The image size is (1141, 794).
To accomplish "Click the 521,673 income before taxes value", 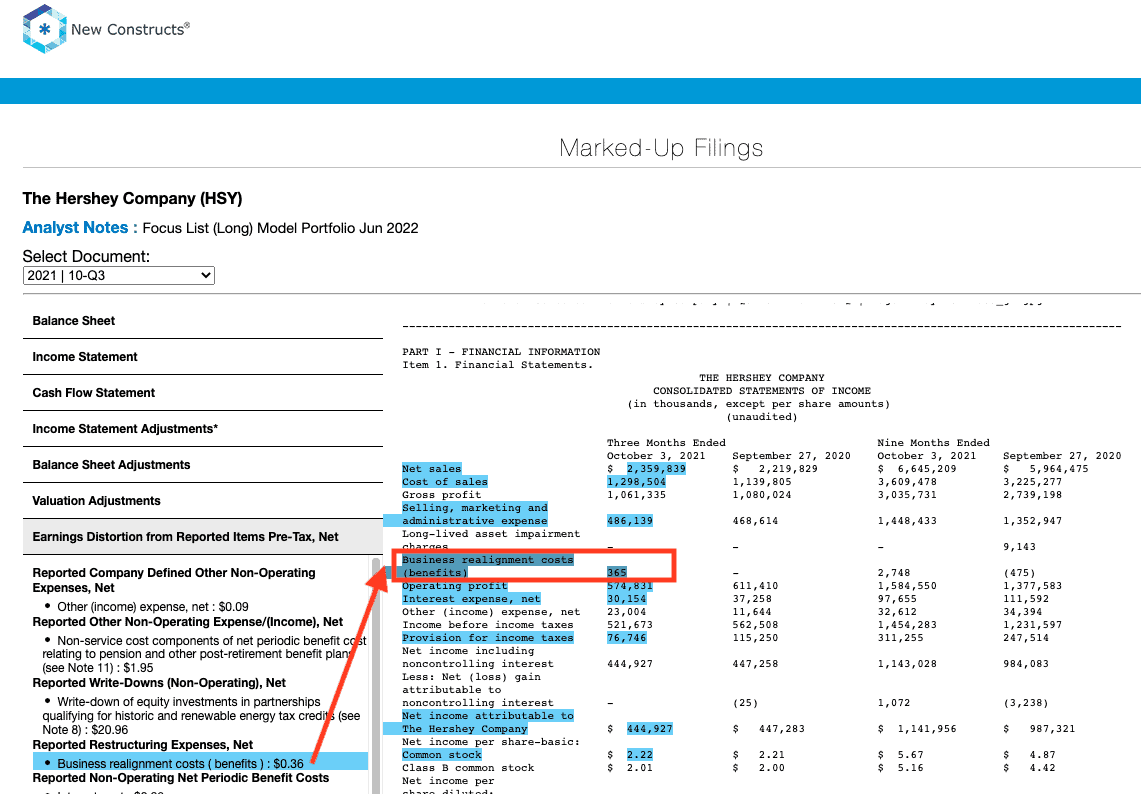I will 629,625.
